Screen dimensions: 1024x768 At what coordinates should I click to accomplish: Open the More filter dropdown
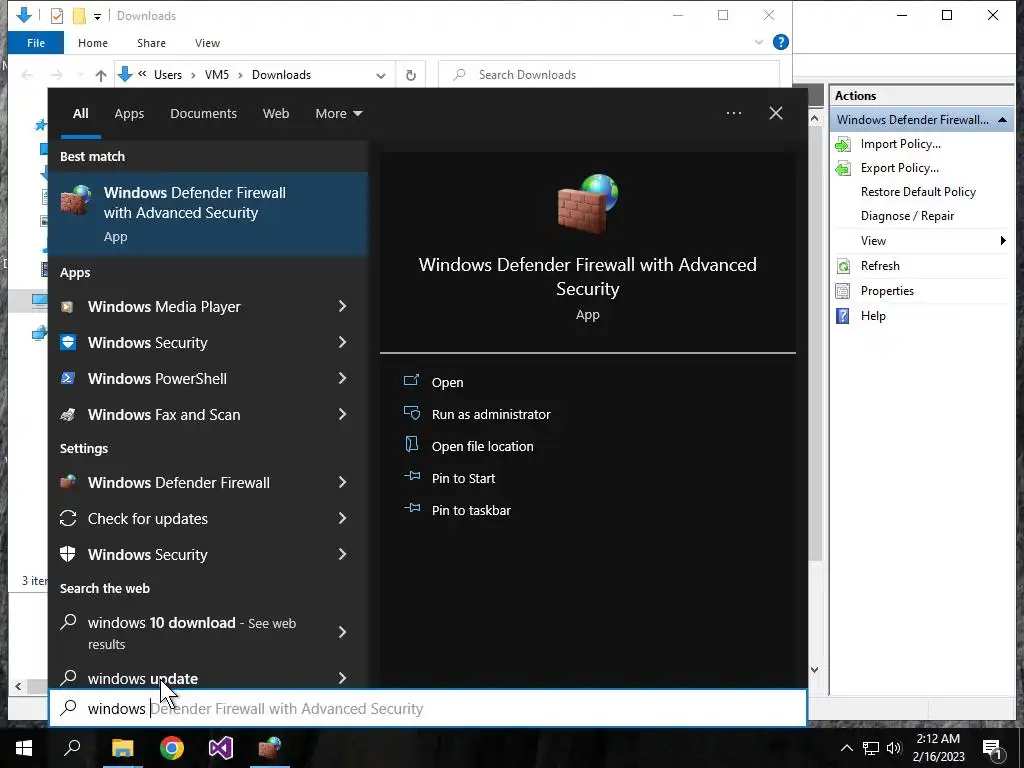pyautogui.click(x=338, y=114)
